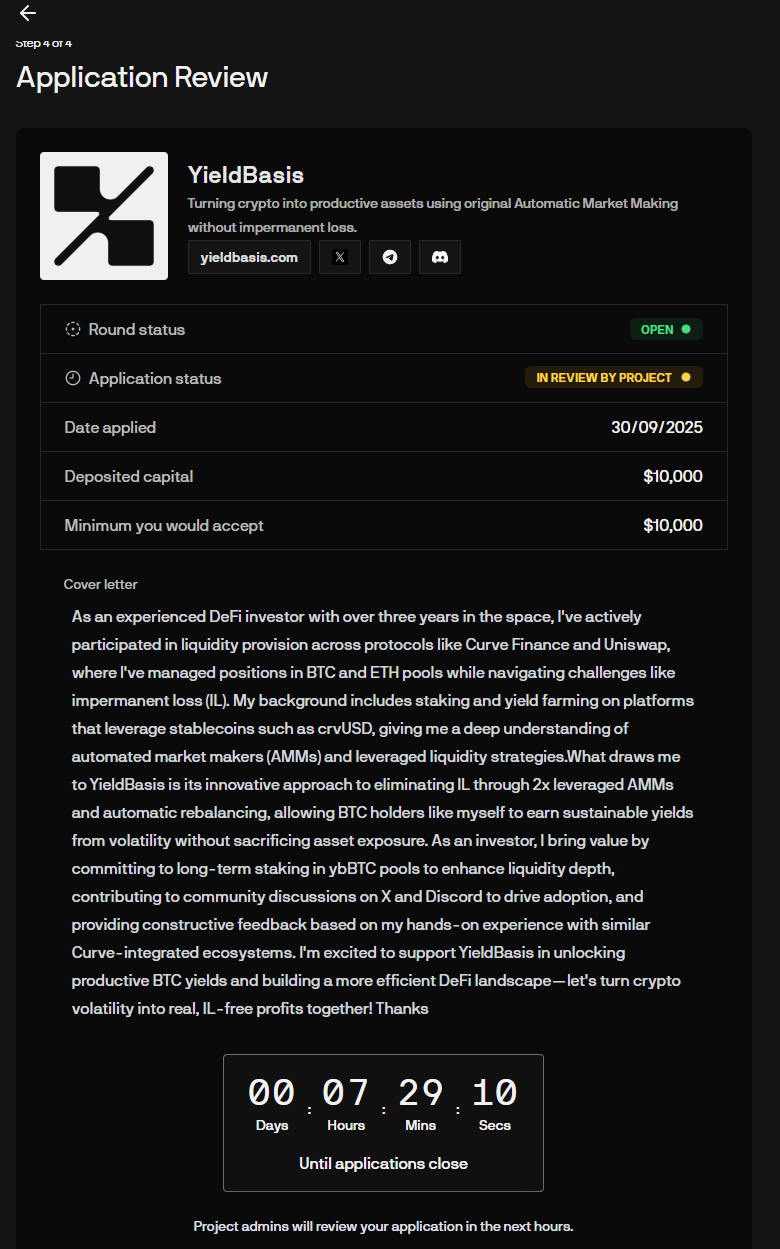Visit the yieldbasis.com website link
Image resolution: width=780 pixels, height=1249 pixels.
pos(249,257)
